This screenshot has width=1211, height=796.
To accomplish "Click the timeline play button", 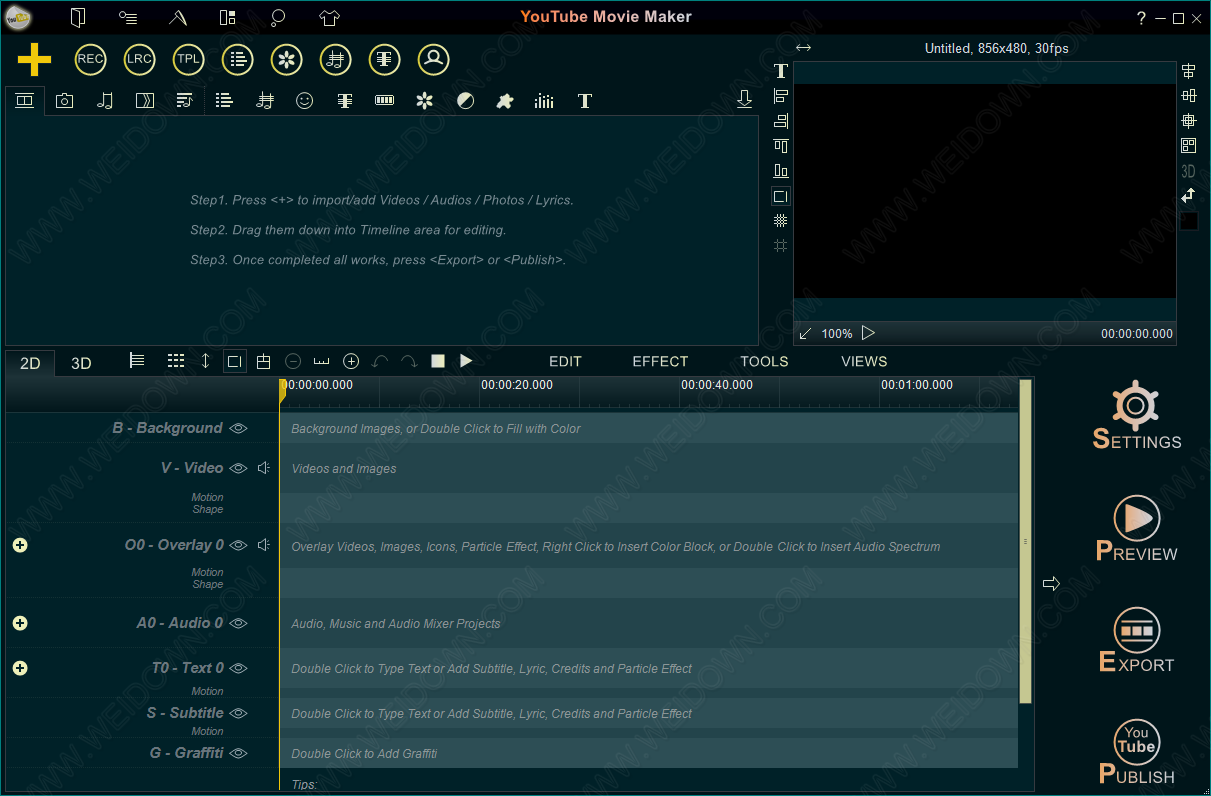I will point(466,361).
